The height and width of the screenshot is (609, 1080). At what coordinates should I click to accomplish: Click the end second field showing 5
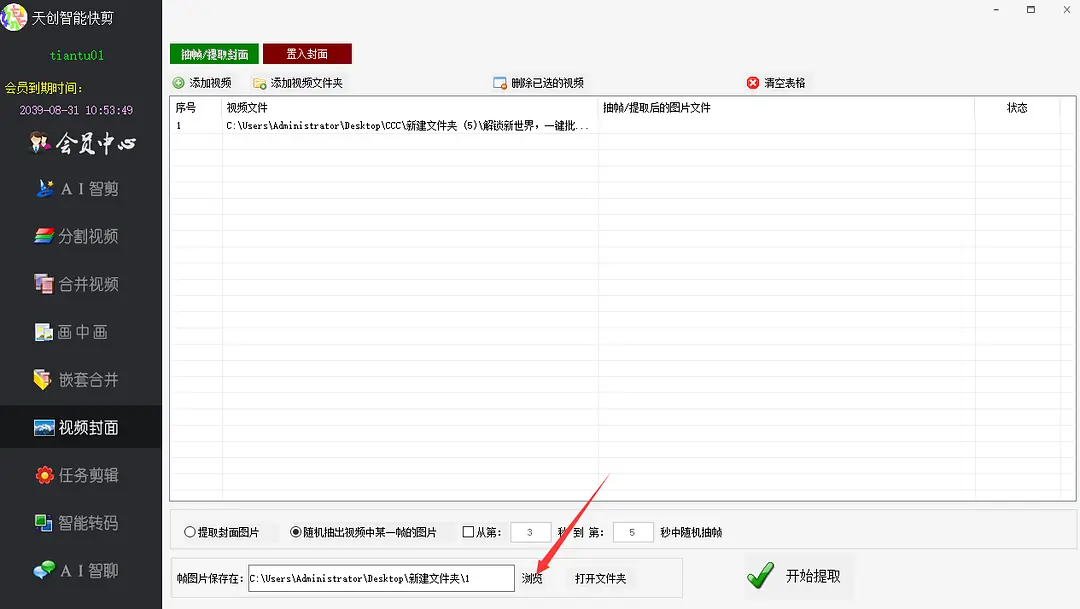[x=632, y=532]
